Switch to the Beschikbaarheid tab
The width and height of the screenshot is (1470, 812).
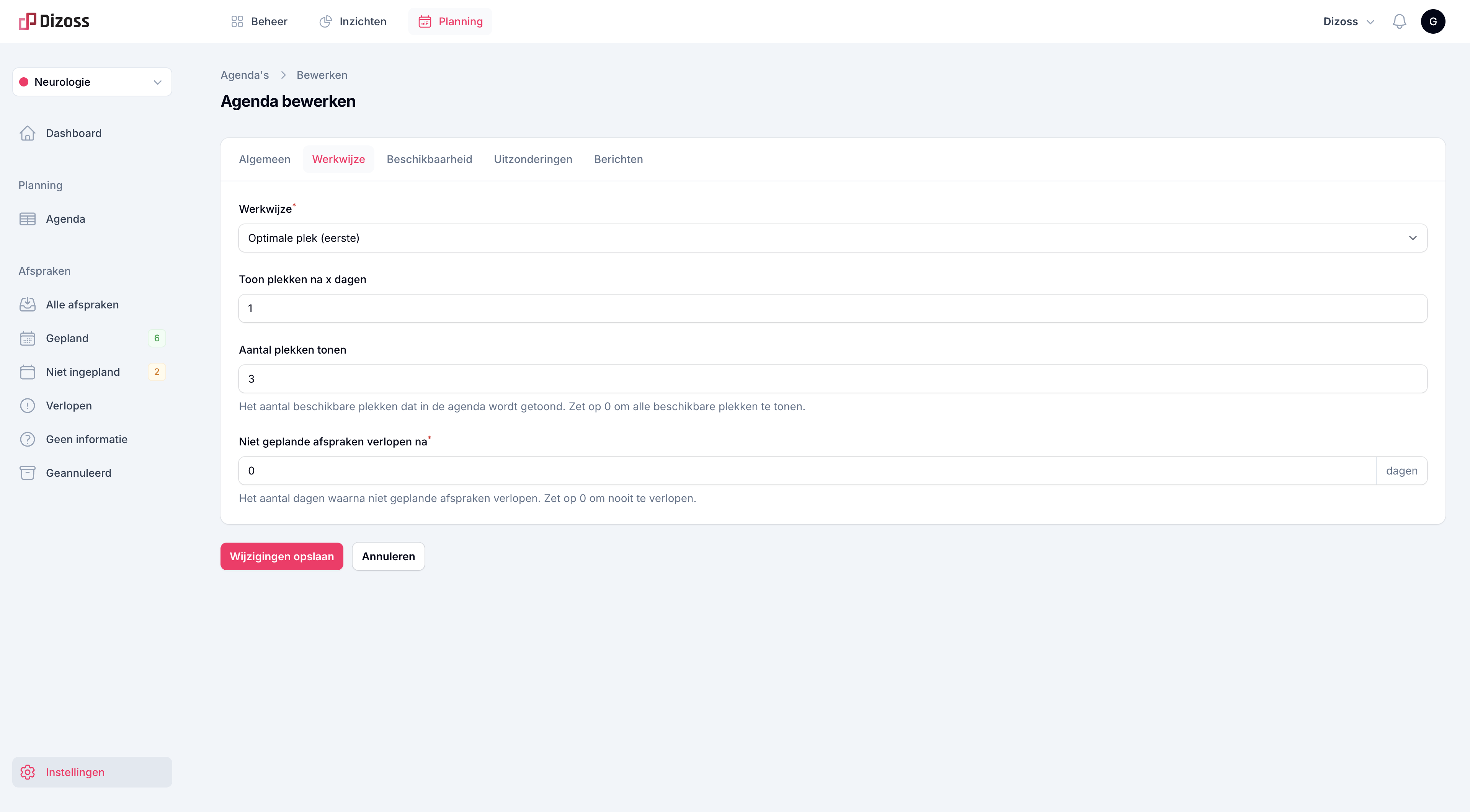click(x=429, y=159)
